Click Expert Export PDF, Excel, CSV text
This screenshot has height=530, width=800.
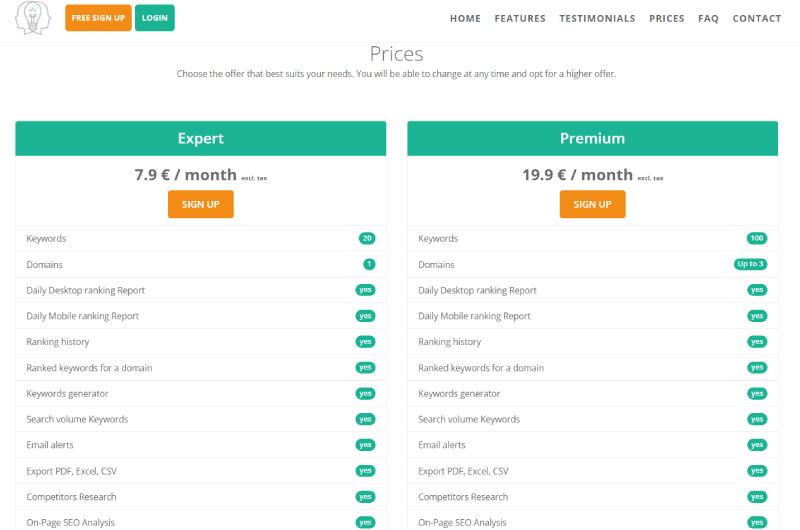click(71, 471)
